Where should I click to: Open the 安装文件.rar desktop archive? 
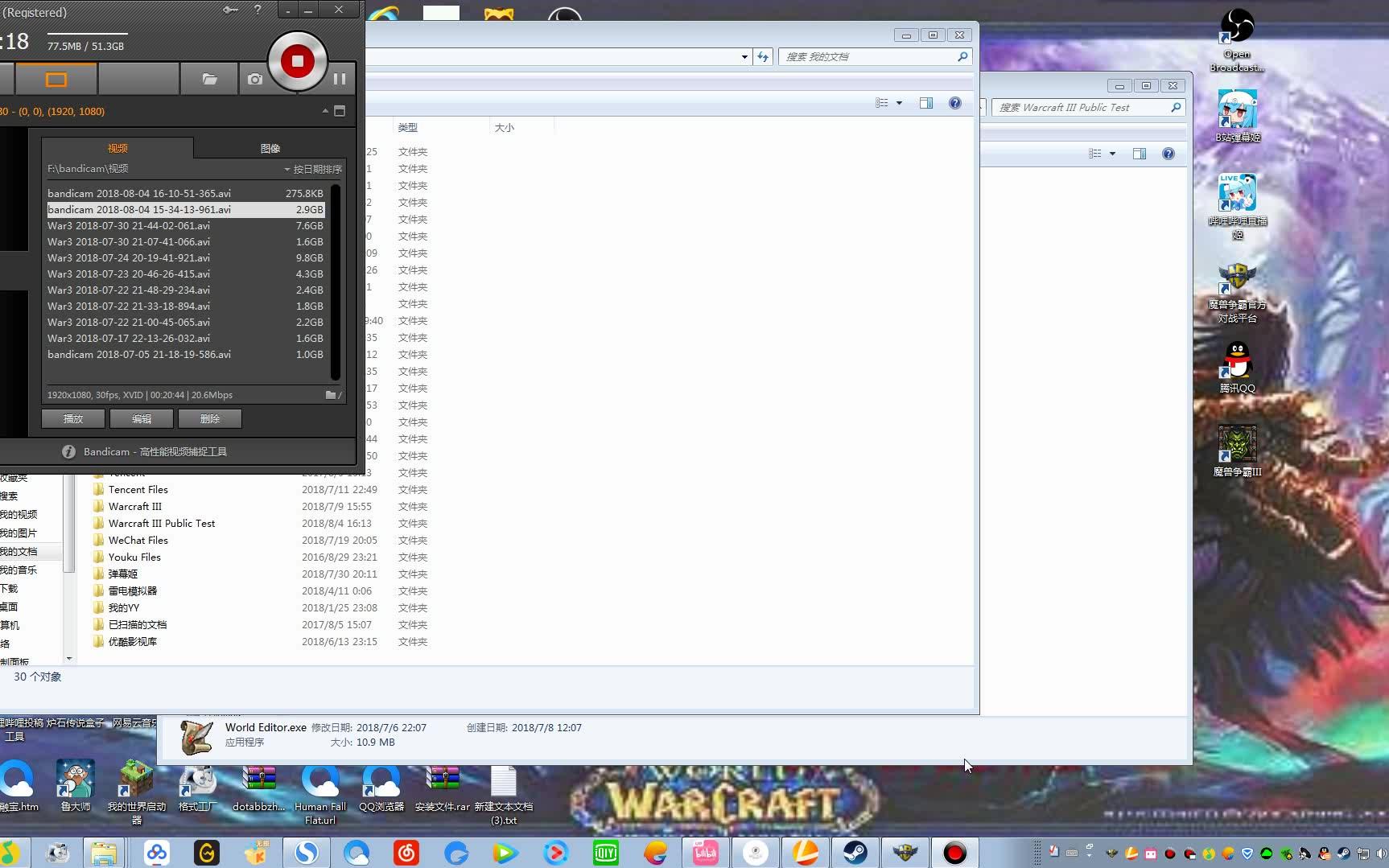click(442, 788)
